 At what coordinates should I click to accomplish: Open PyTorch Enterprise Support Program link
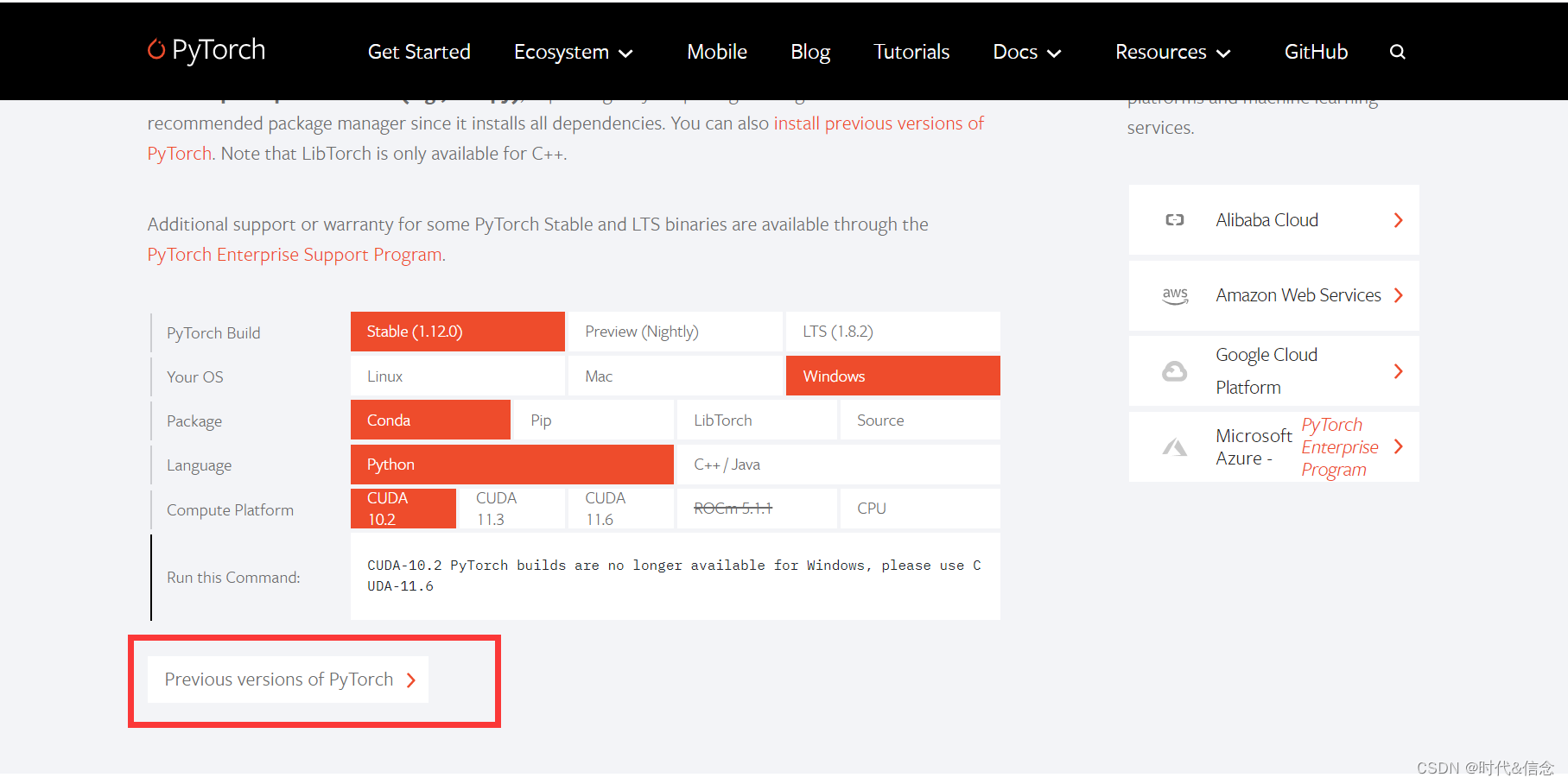[x=295, y=255]
